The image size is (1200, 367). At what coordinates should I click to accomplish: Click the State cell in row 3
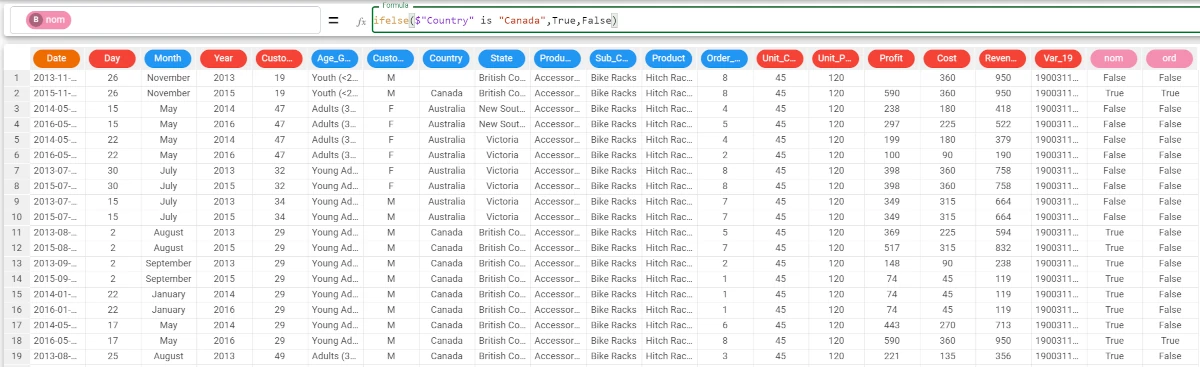(x=502, y=108)
